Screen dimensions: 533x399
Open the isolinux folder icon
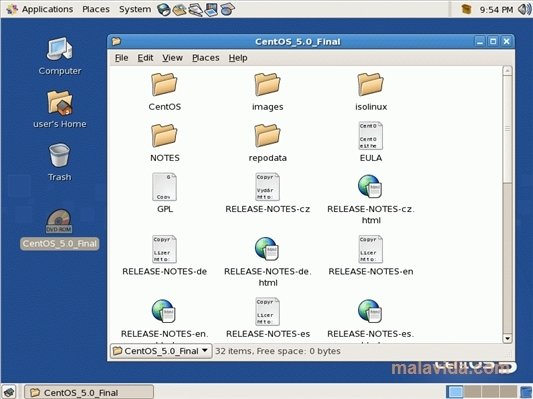click(370, 84)
